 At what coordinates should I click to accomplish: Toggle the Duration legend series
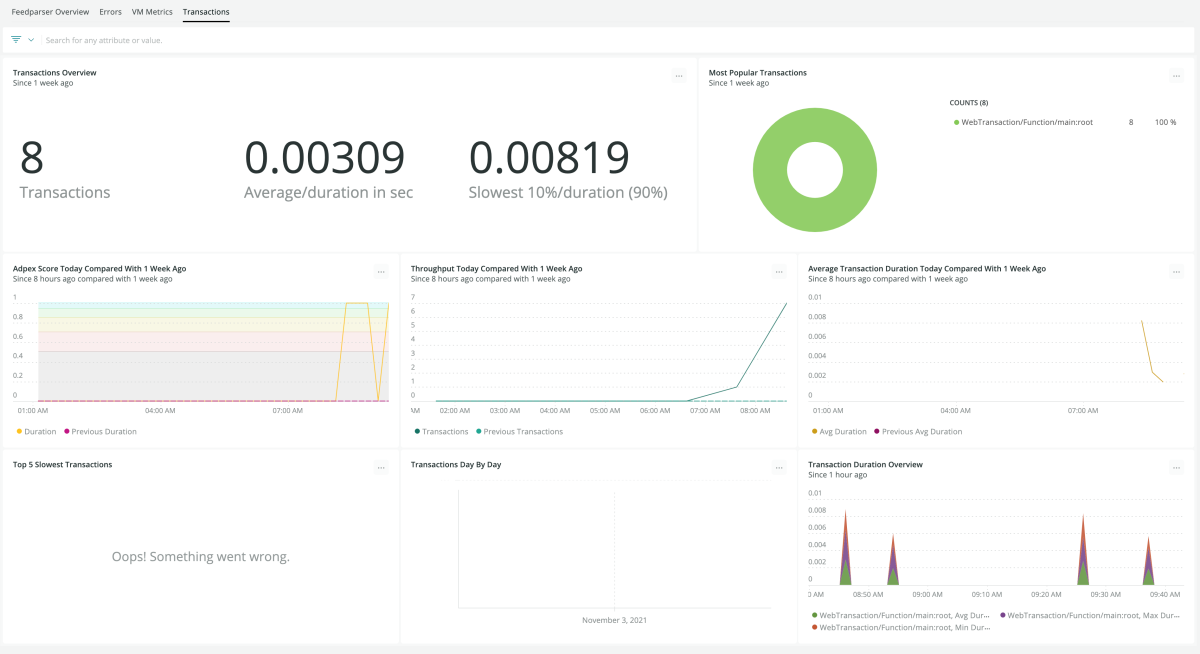pyautogui.click(x=40, y=431)
